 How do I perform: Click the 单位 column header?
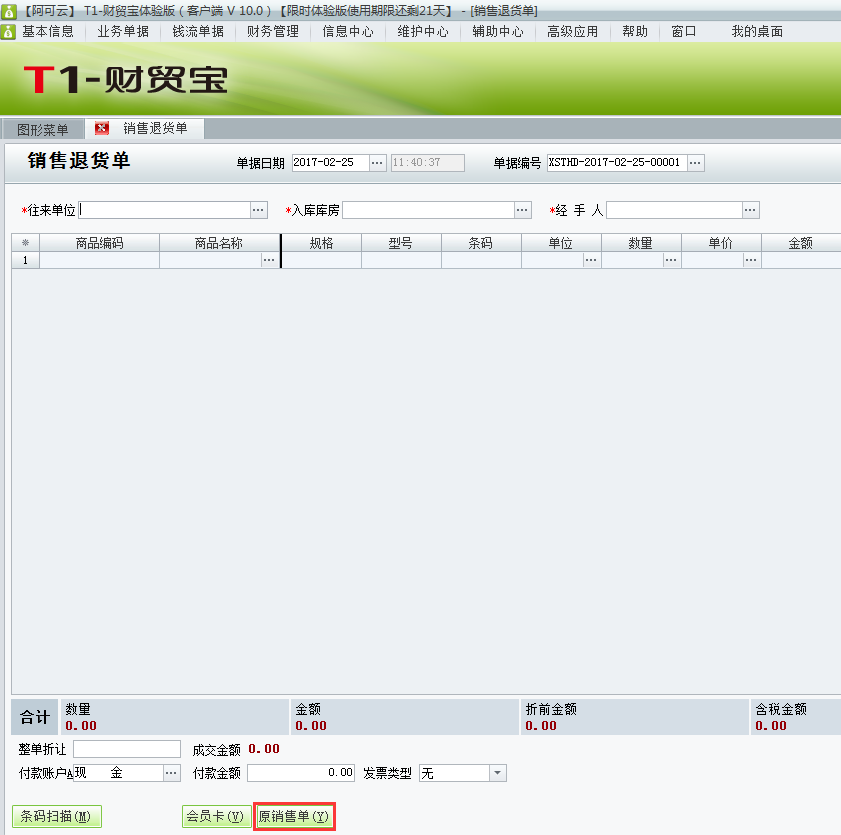click(x=561, y=243)
